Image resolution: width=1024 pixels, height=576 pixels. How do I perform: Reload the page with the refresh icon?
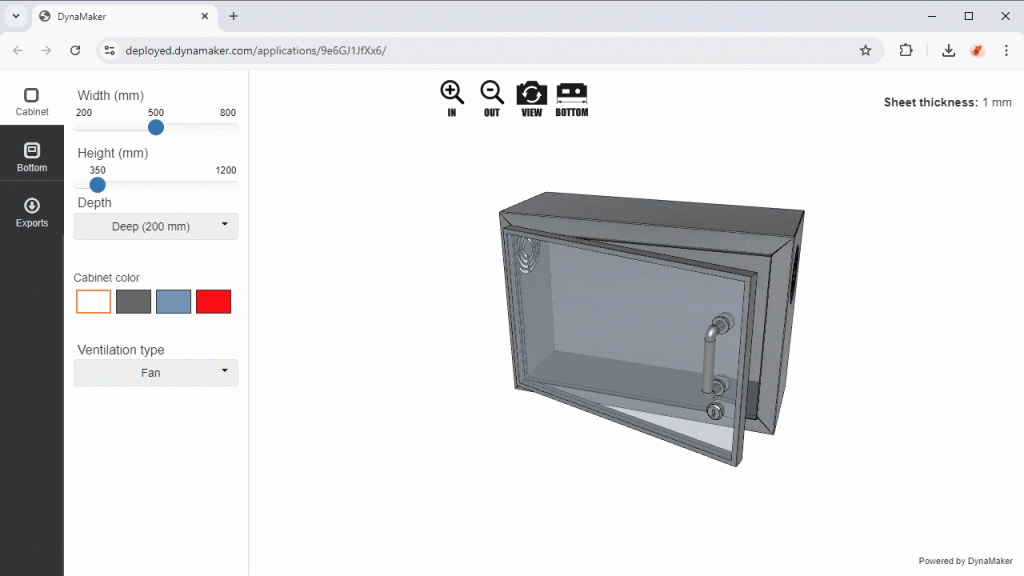click(75, 50)
